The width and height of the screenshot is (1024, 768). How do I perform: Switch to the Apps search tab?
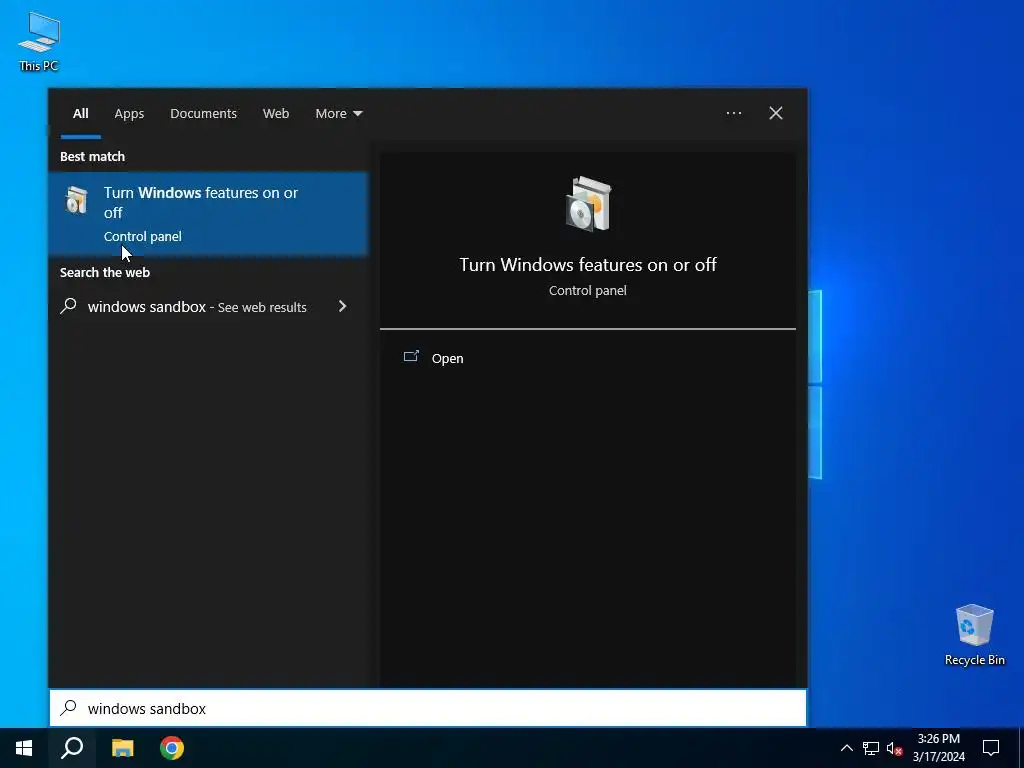click(129, 114)
